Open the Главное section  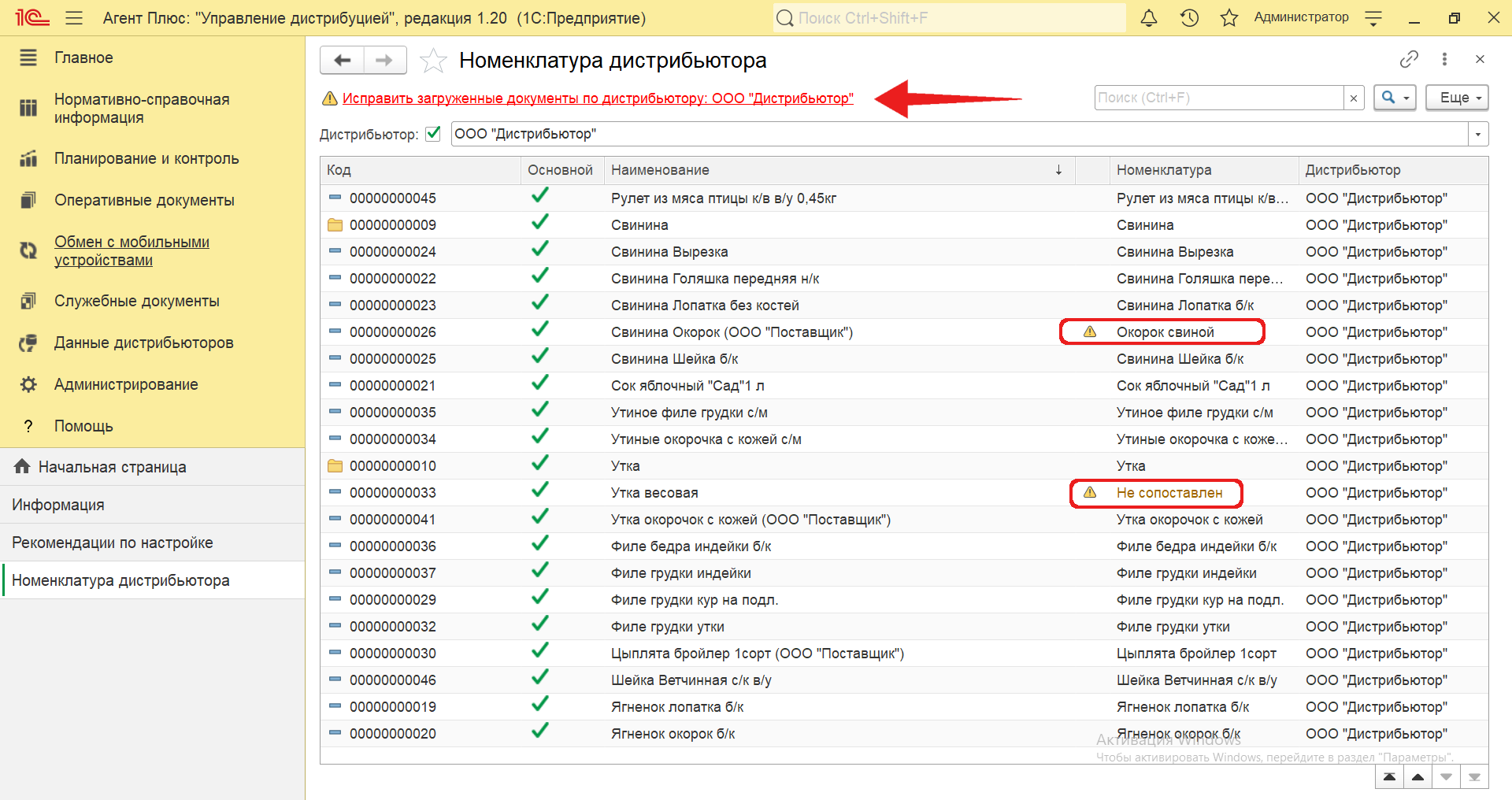(x=83, y=57)
